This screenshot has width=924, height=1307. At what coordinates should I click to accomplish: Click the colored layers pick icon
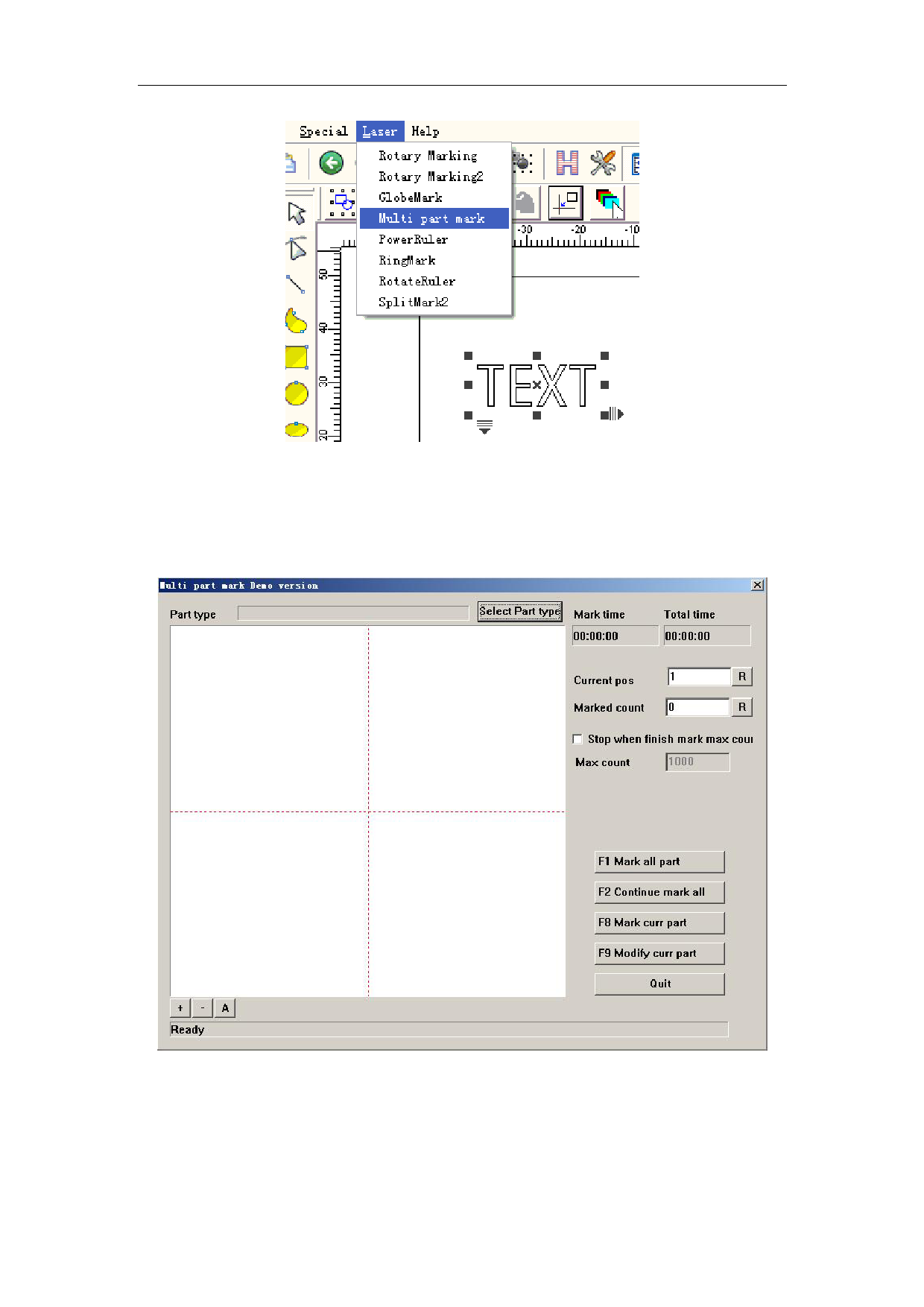coord(609,203)
